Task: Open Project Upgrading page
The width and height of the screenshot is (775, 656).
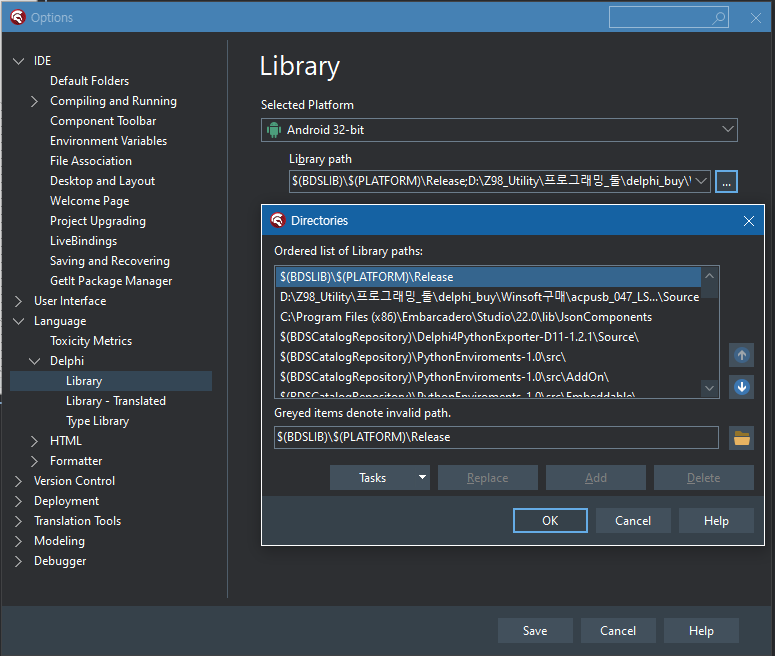Action: tap(98, 221)
